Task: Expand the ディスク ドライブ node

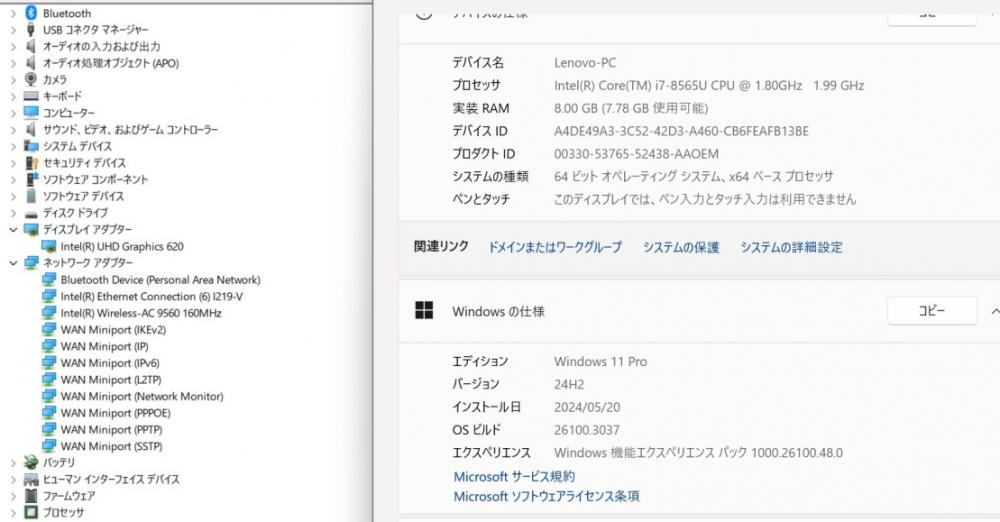Action: click(x=13, y=213)
